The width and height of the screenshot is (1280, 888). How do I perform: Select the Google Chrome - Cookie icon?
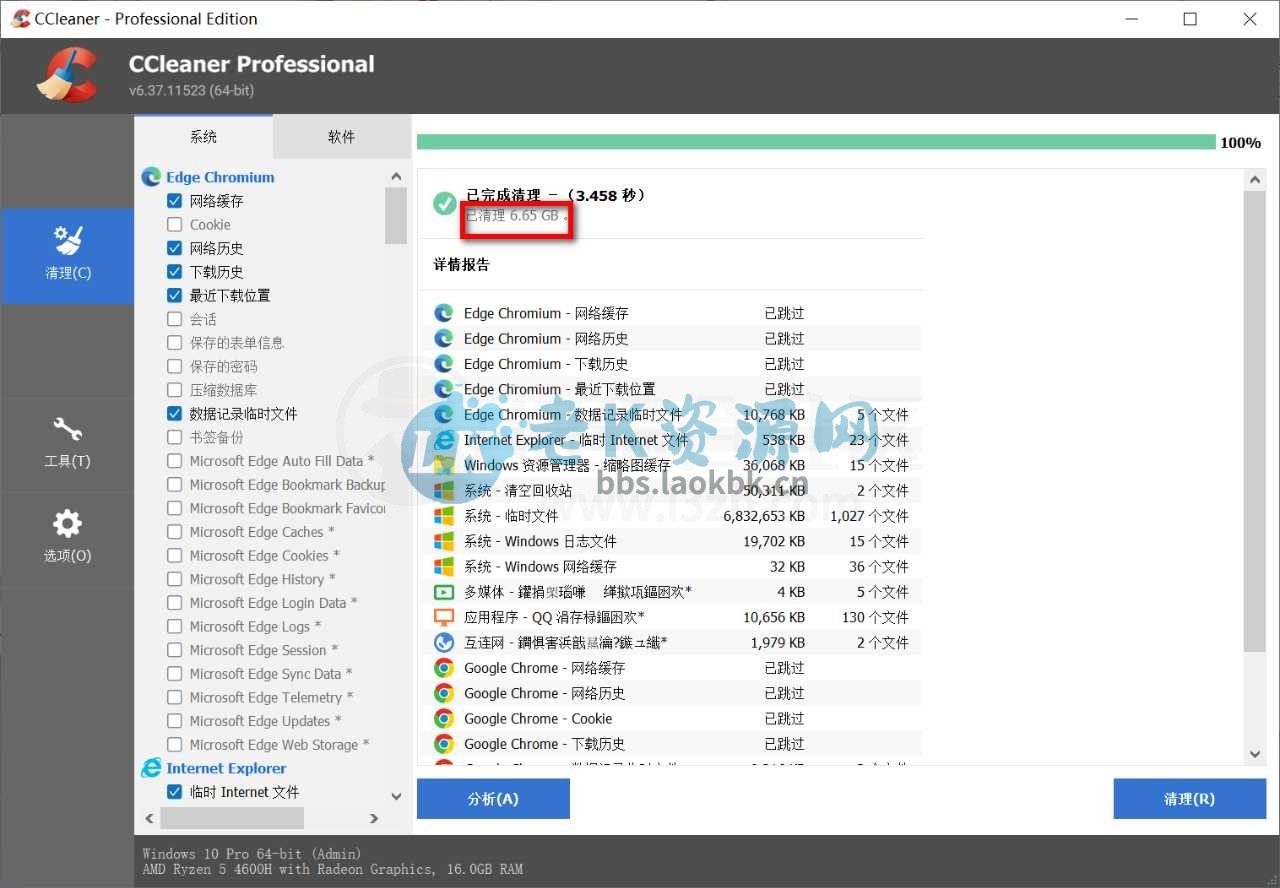pyautogui.click(x=444, y=718)
